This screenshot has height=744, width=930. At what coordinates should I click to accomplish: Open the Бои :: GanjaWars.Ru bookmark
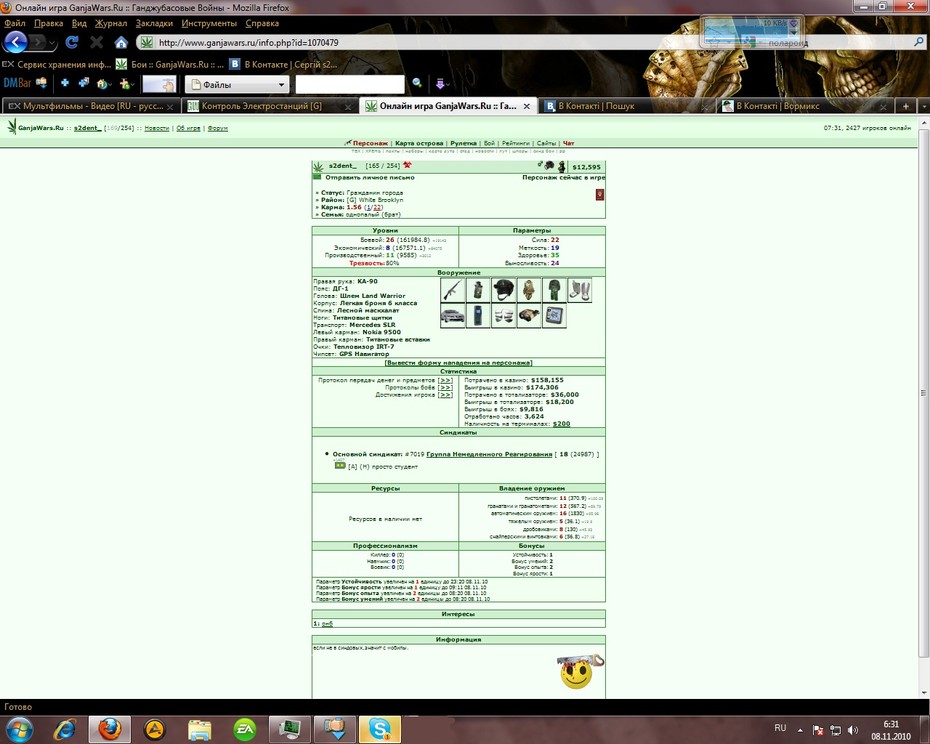pyautogui.click(x=170, y=64)
